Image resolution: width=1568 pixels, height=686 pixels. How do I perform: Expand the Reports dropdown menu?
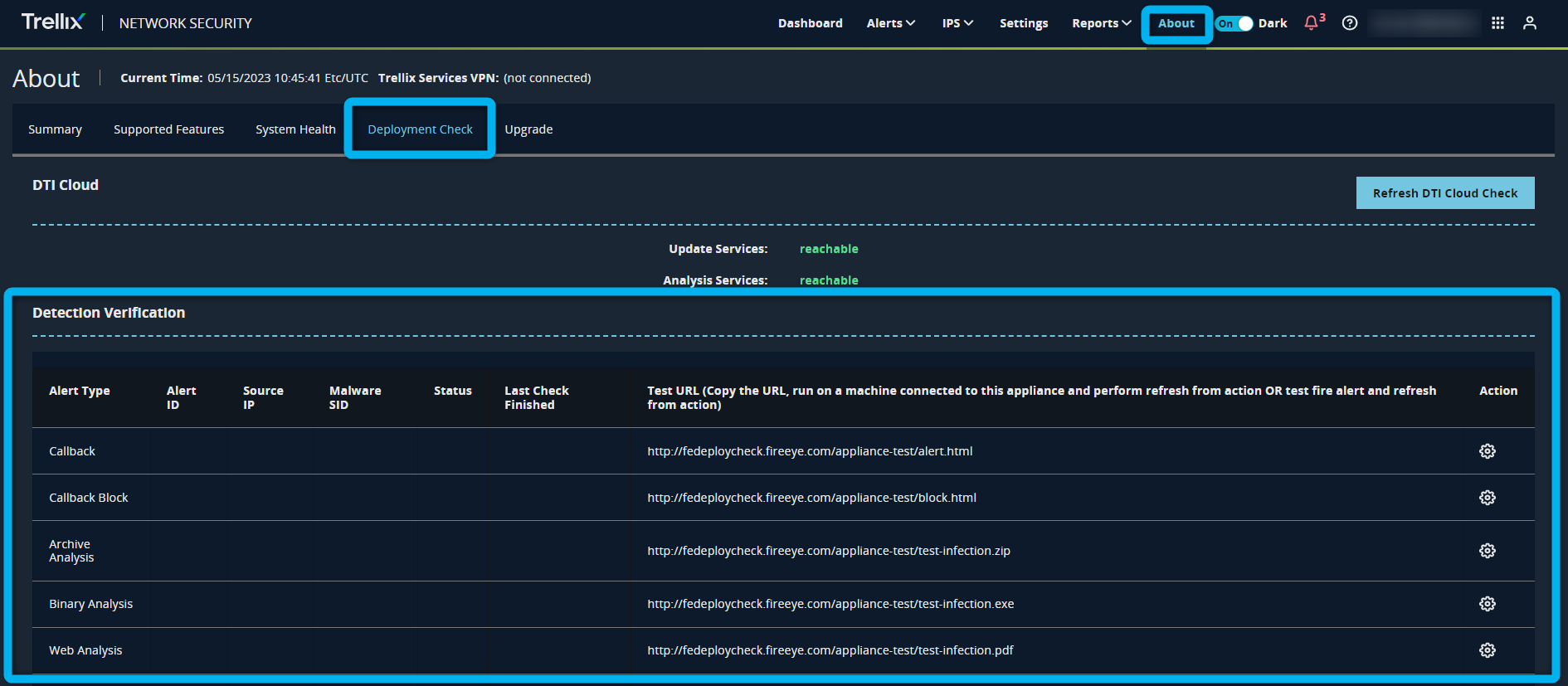point(1102,23)
